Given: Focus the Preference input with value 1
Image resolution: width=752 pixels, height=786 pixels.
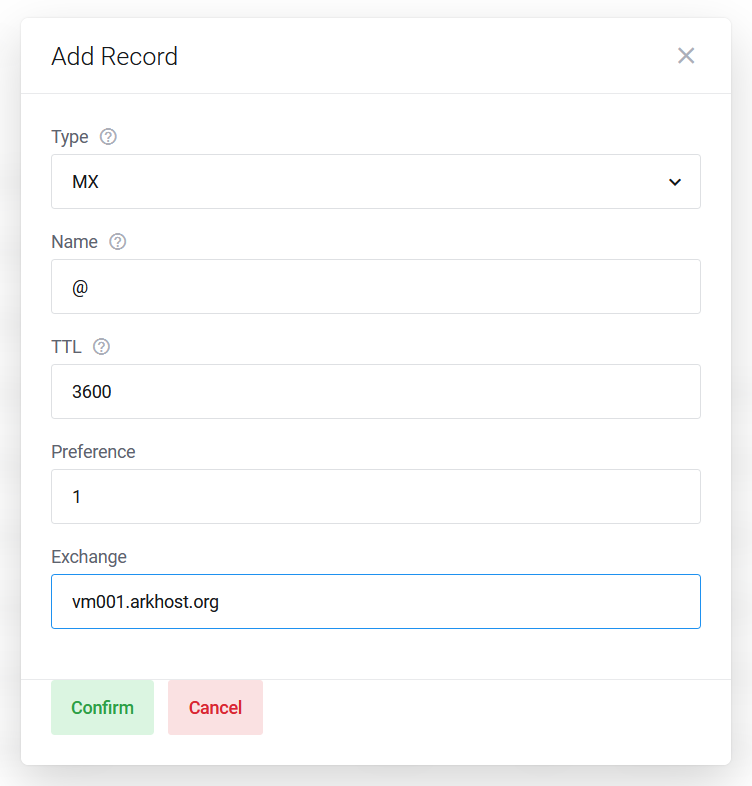Looking at the screenshot, I should tap(376, 496).
